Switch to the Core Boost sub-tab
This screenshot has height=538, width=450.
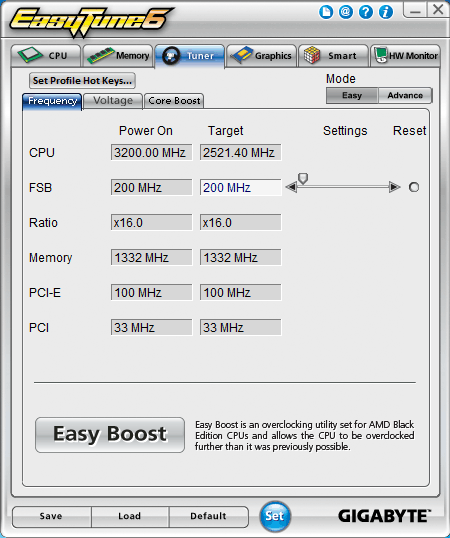pos(174,101)
